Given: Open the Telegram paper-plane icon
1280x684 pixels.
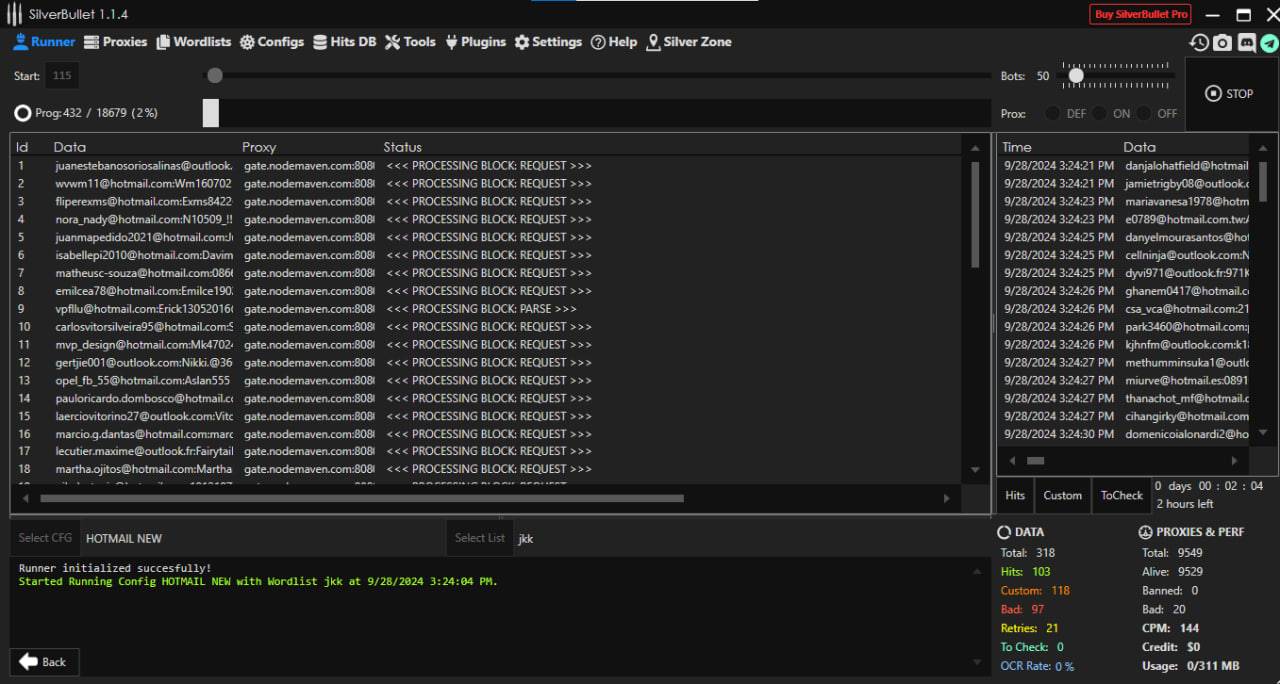Looking at the screenshot, I should (x=1269, y=42).
